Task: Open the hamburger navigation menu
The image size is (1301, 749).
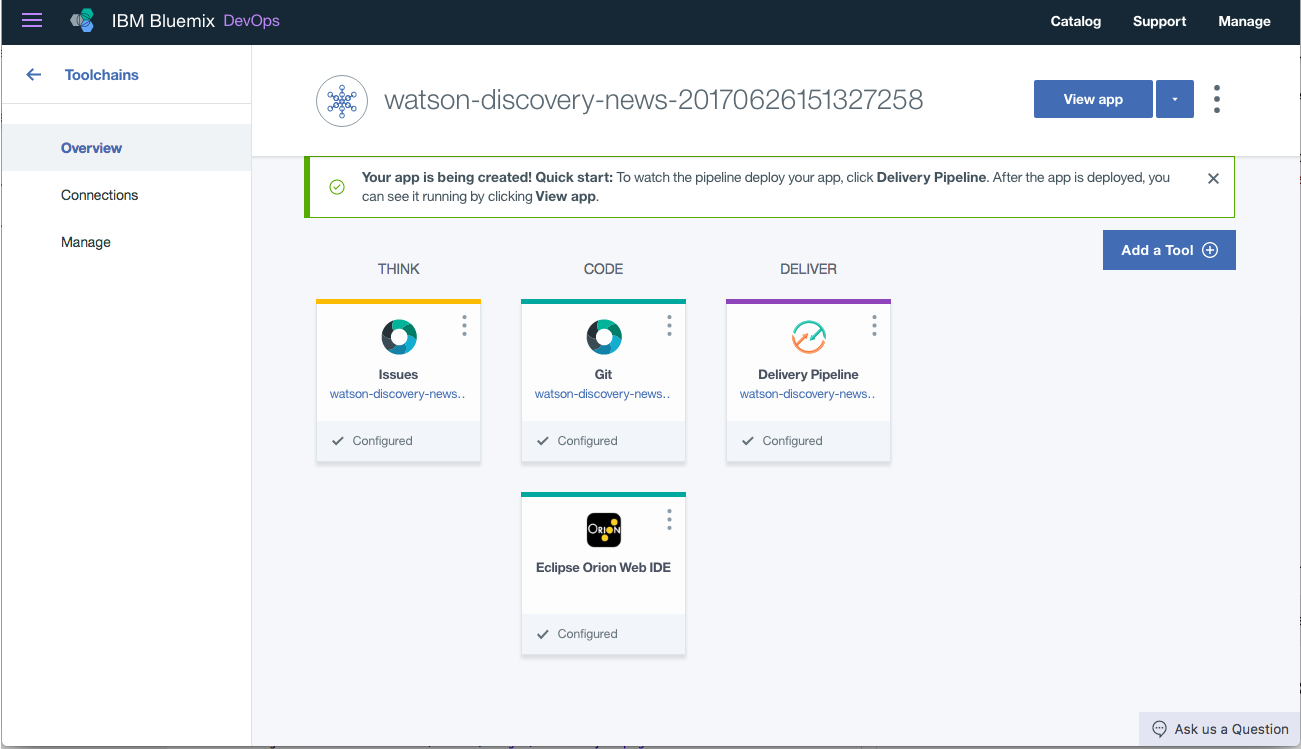Action: [32, 20]
